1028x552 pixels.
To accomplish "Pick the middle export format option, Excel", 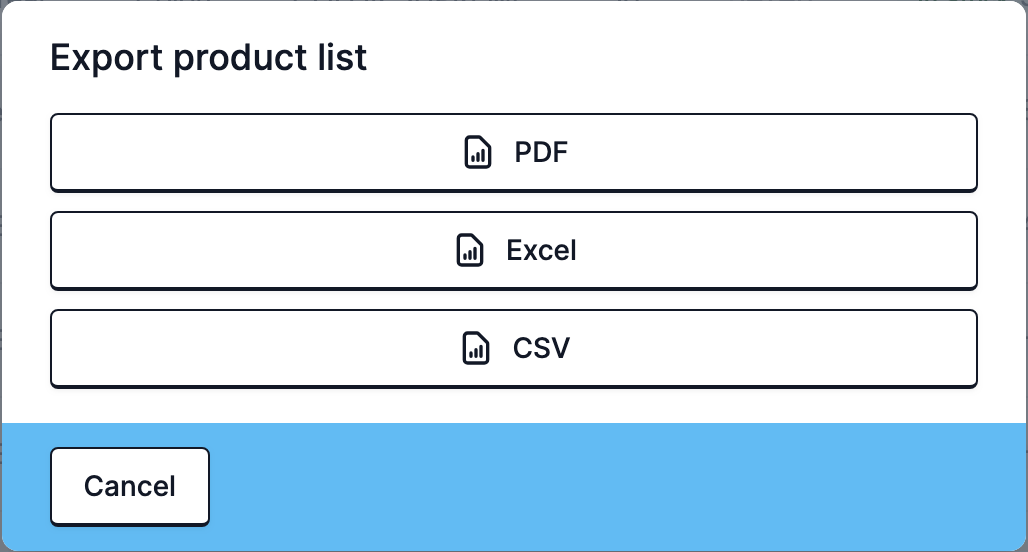I will (x=514, y=250).
